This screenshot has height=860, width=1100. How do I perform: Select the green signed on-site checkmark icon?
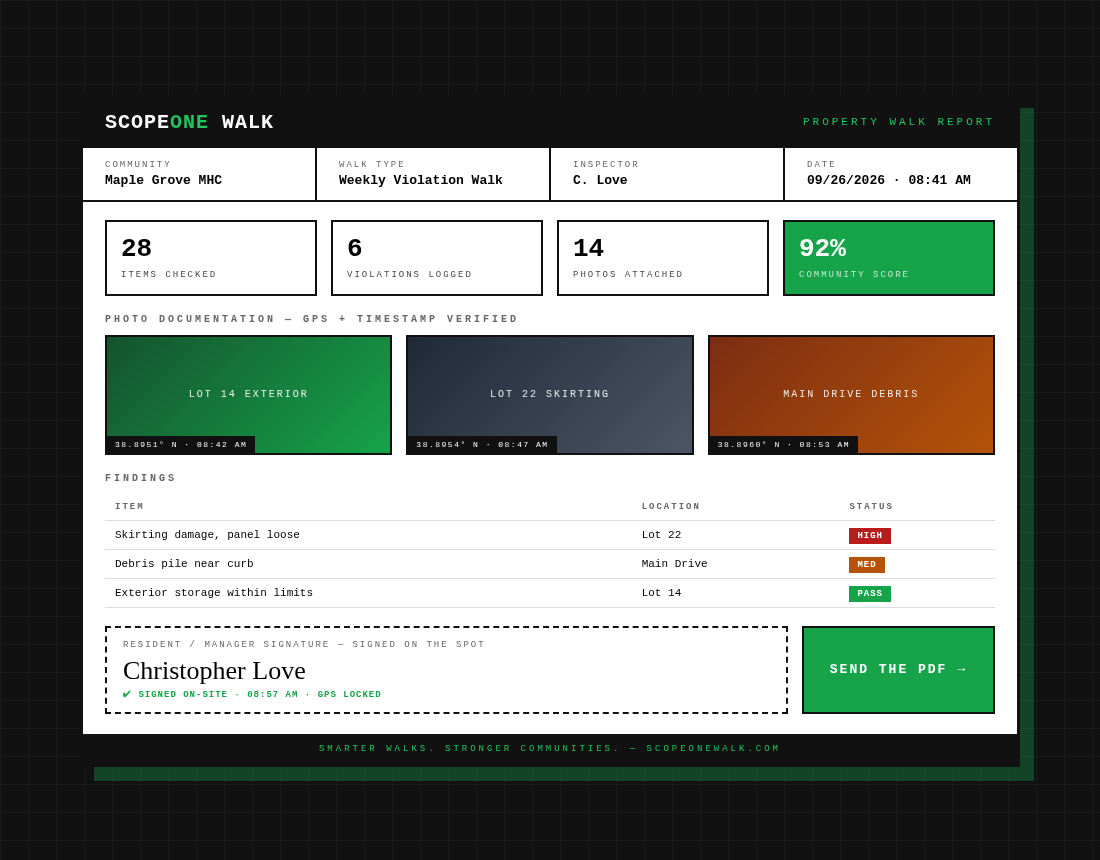tap(127, 694)
